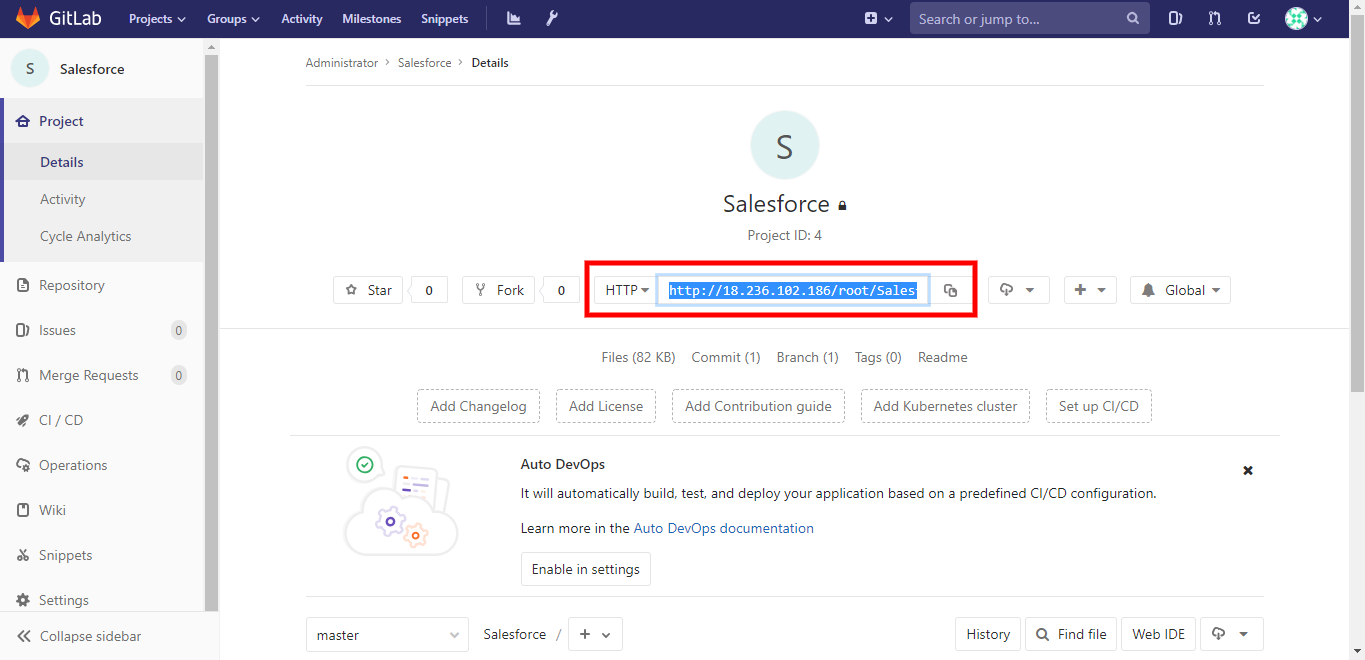Open the new item plus dropdown in navbar

pyautogui.click(x=878, y=18)
